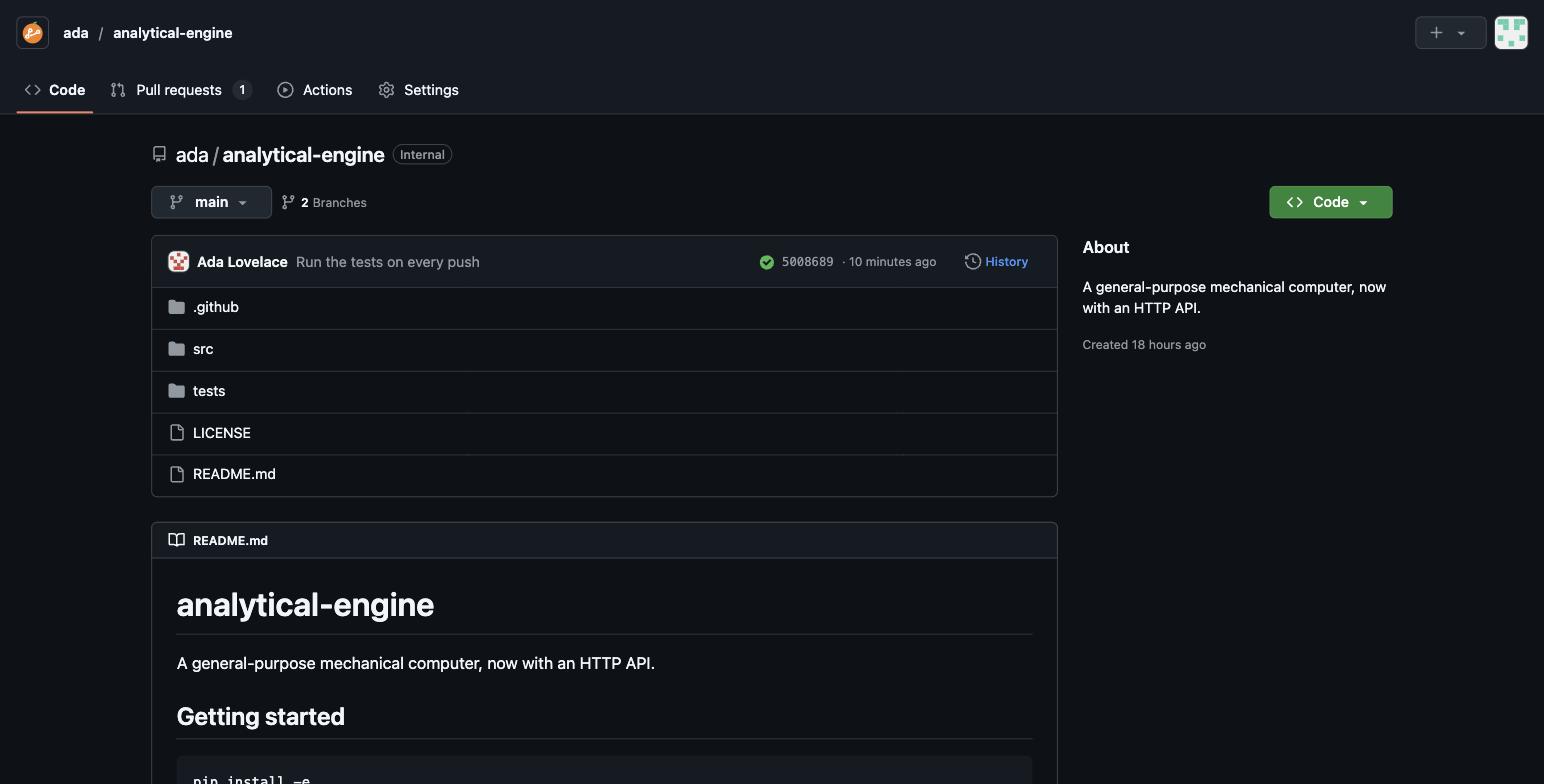This screenshot has width=1544, height=784.
Task: Click 'analytical-engine' in the header breadcrumb
Action: click(x=173, y=33)
